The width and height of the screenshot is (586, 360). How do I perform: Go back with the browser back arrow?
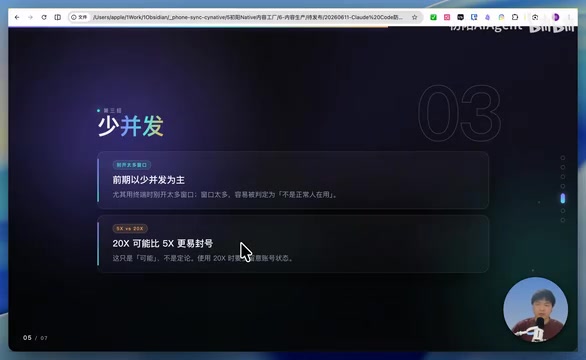(x=17, y=17)
